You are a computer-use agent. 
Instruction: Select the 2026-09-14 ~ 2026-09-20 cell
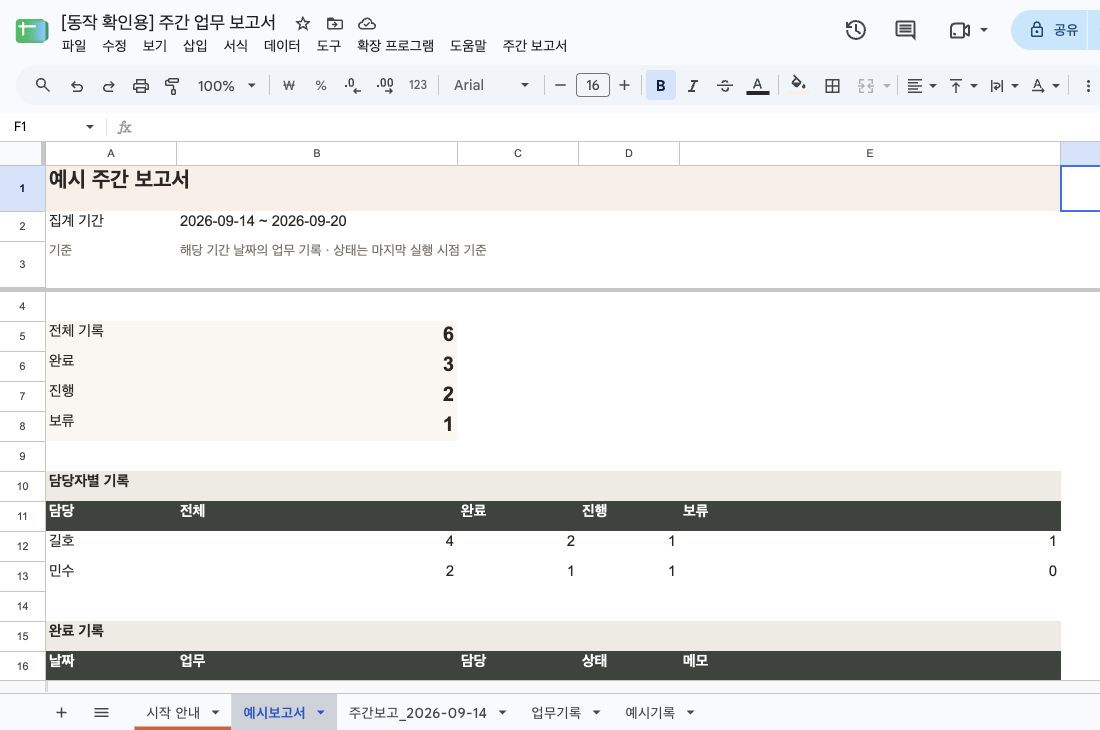point(317,226)
